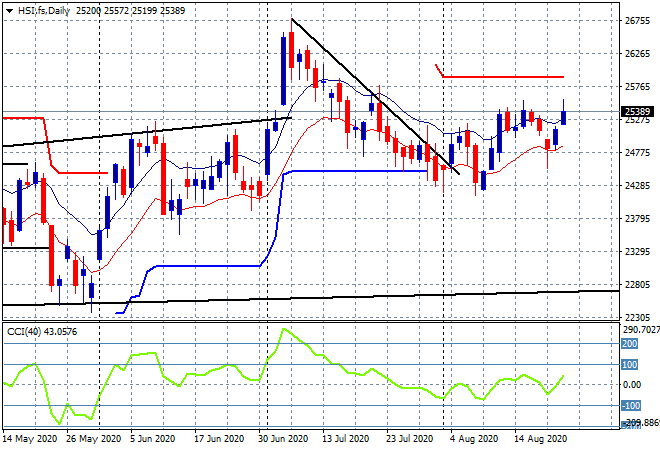
Task: Select the HSI,fs,Daily chart title text
Action: point(44,11)
